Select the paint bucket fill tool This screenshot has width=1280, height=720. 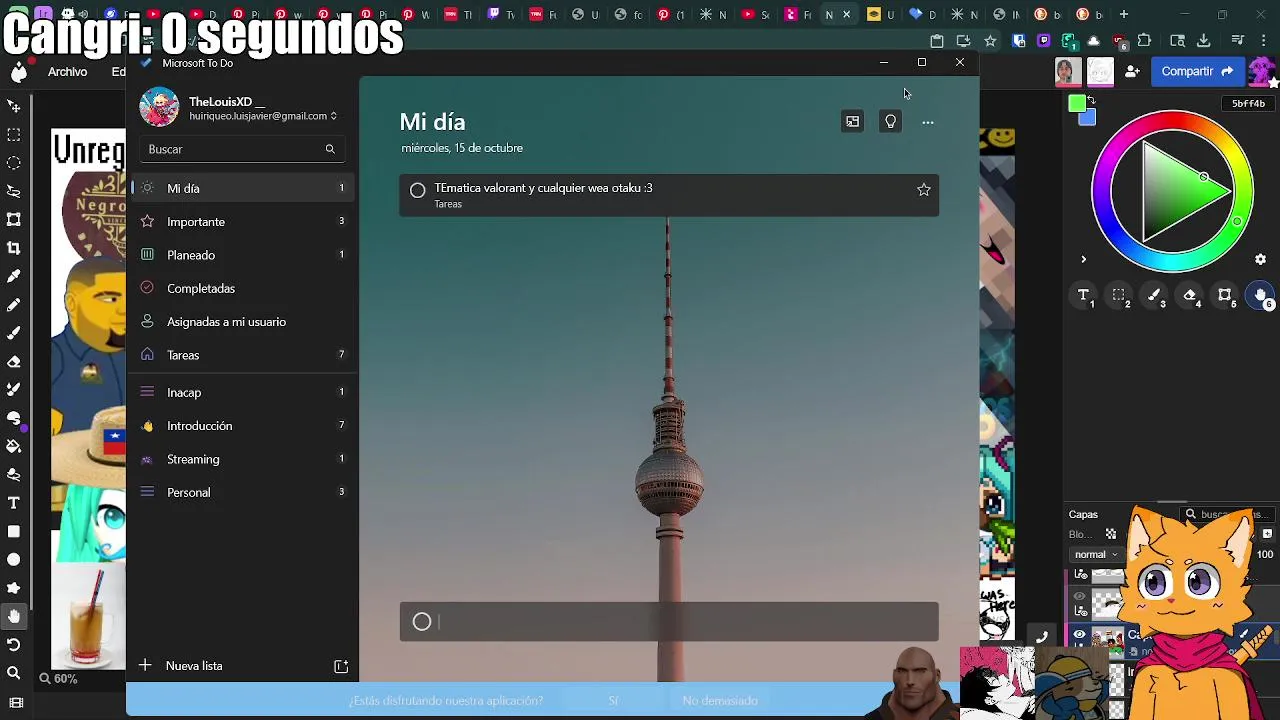[x=14, y=446]
